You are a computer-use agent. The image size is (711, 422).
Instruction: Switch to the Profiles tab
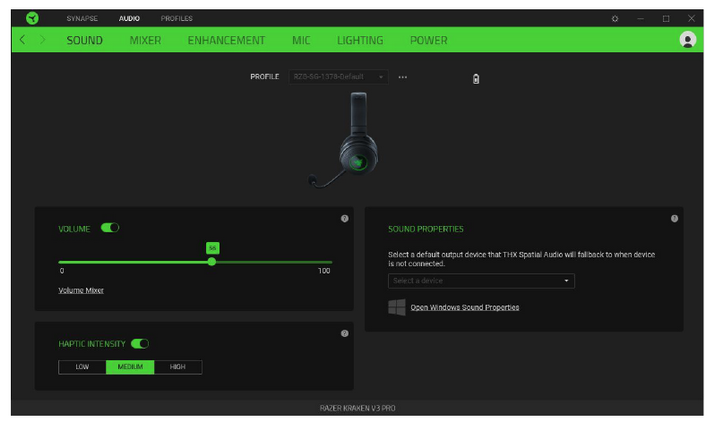coord(176,19)
